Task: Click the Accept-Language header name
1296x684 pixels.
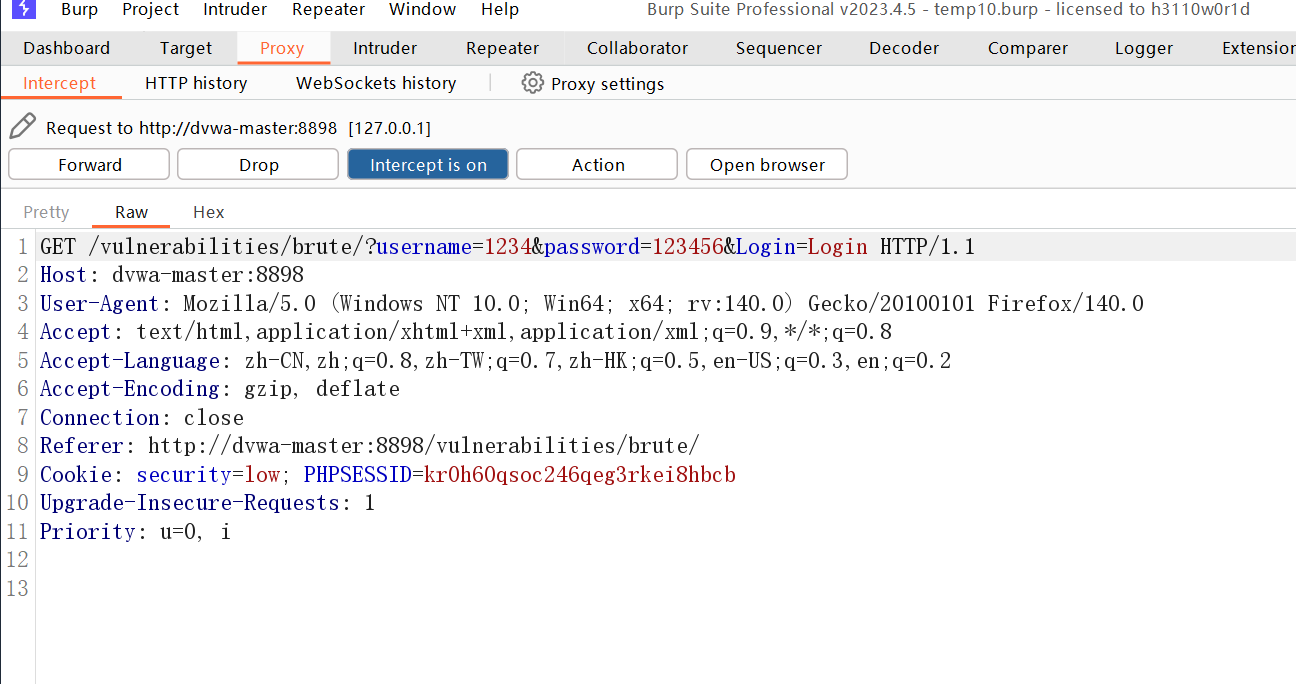Action: [x=130, y=361]
